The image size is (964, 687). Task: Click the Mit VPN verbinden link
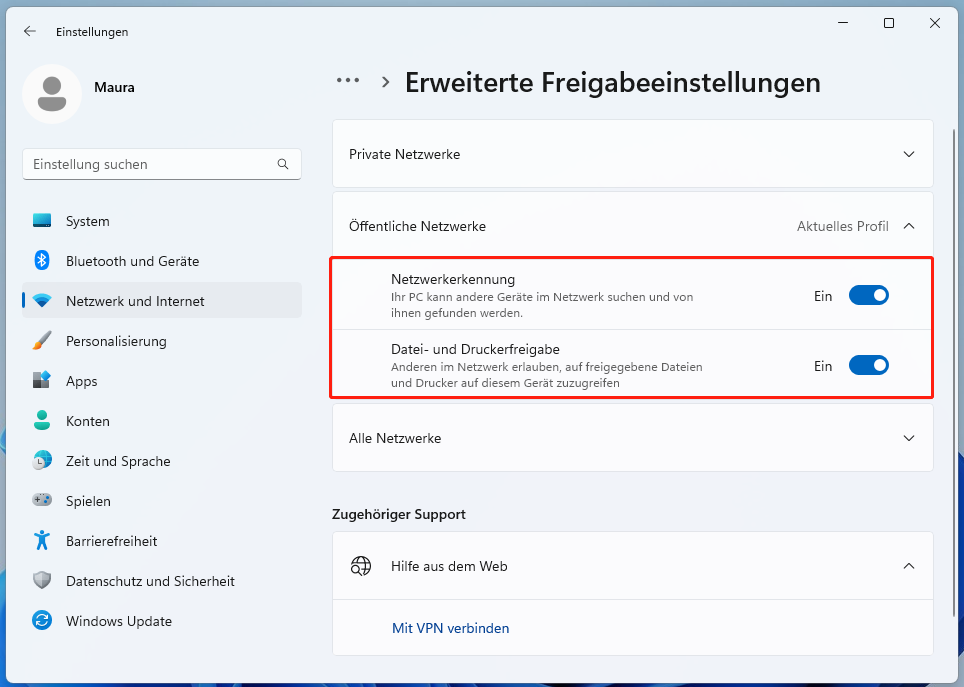450,627
